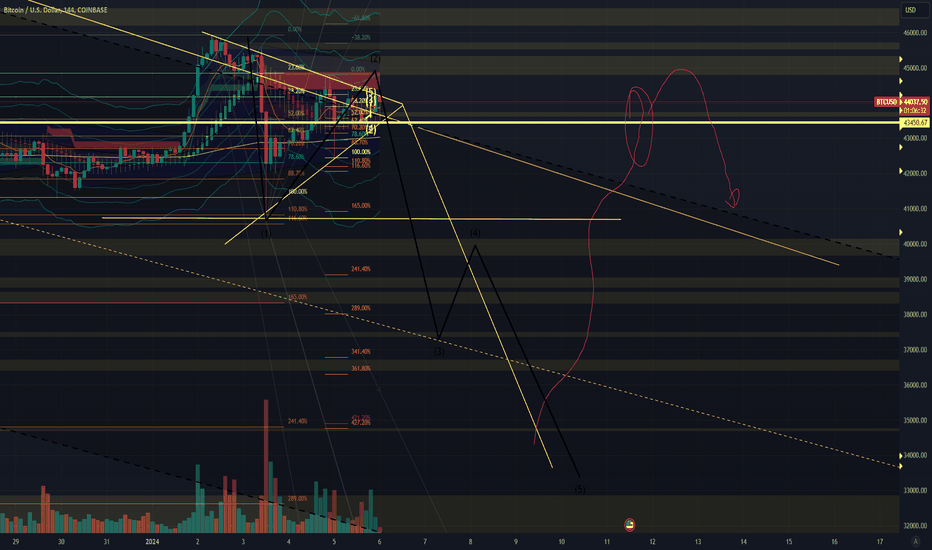
Task: Click the 427.20% Fibonacci level label
Action: click(x=361, y=423)
